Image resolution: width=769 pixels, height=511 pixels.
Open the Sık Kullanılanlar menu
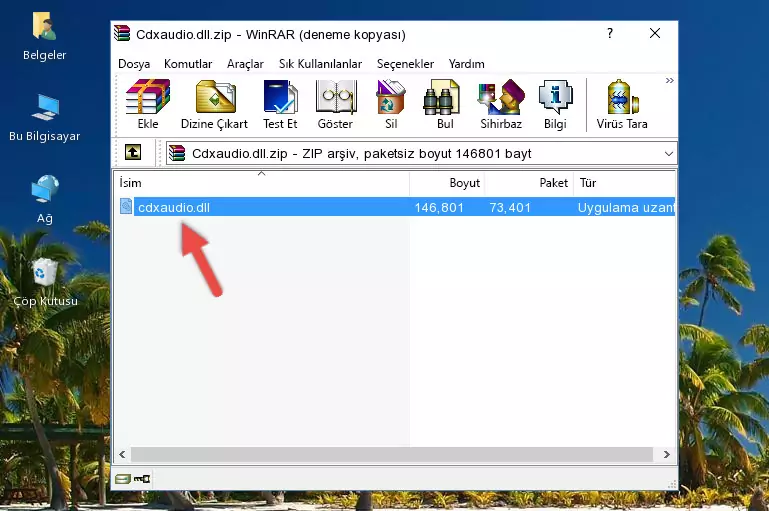320,64
